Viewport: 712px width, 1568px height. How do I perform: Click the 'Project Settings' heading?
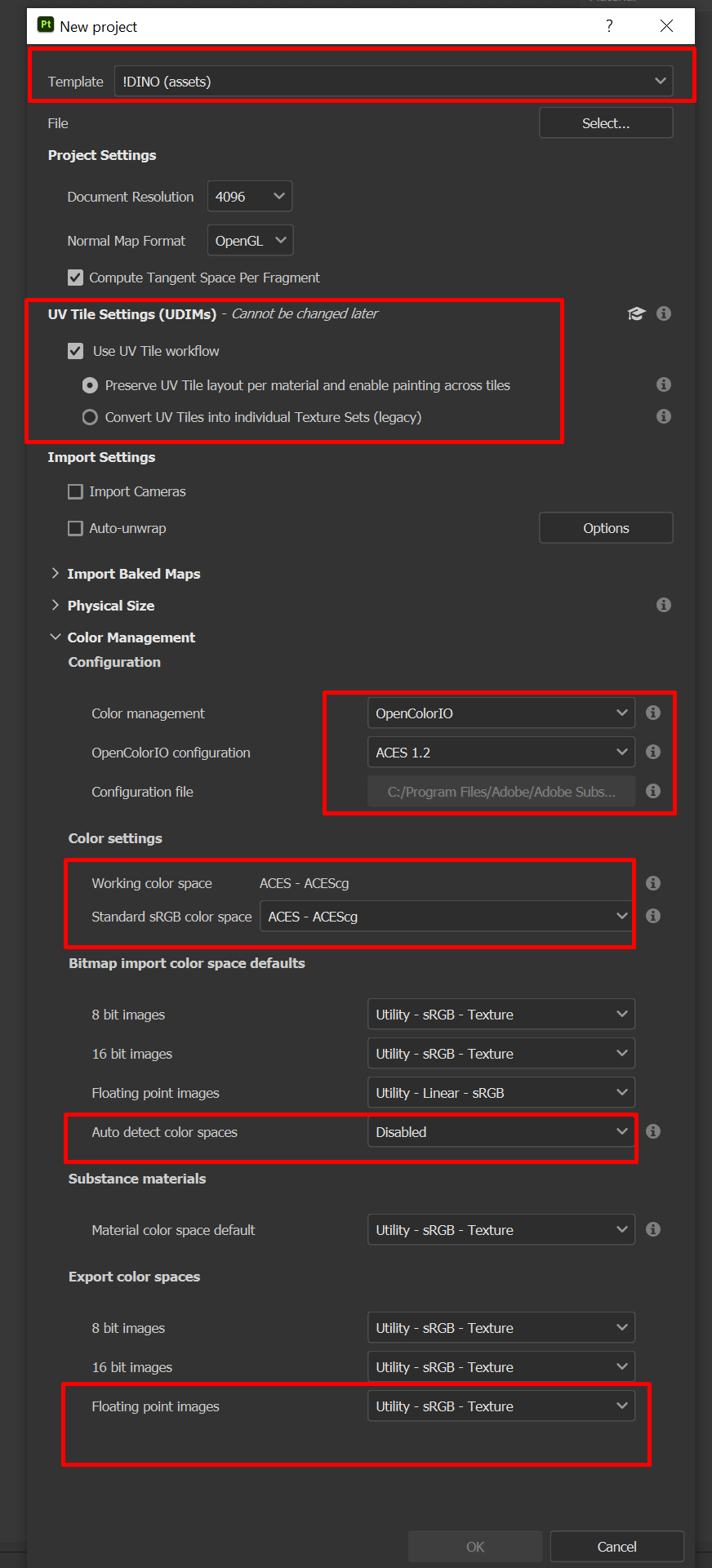point(102,155)
